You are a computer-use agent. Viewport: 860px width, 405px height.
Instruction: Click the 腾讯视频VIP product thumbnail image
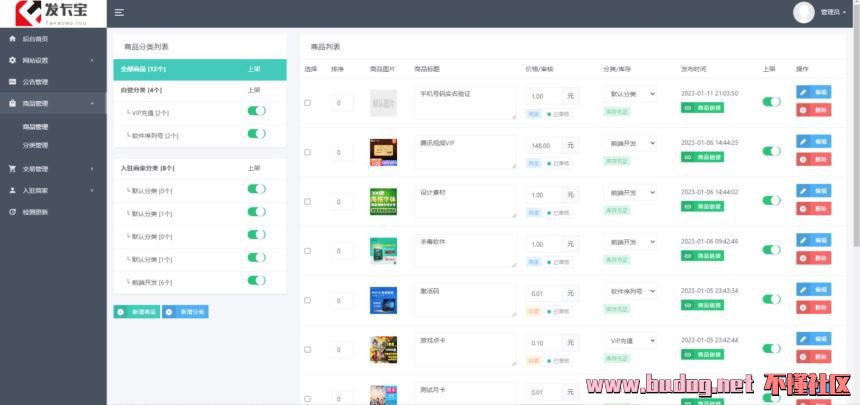pos(383,151)
